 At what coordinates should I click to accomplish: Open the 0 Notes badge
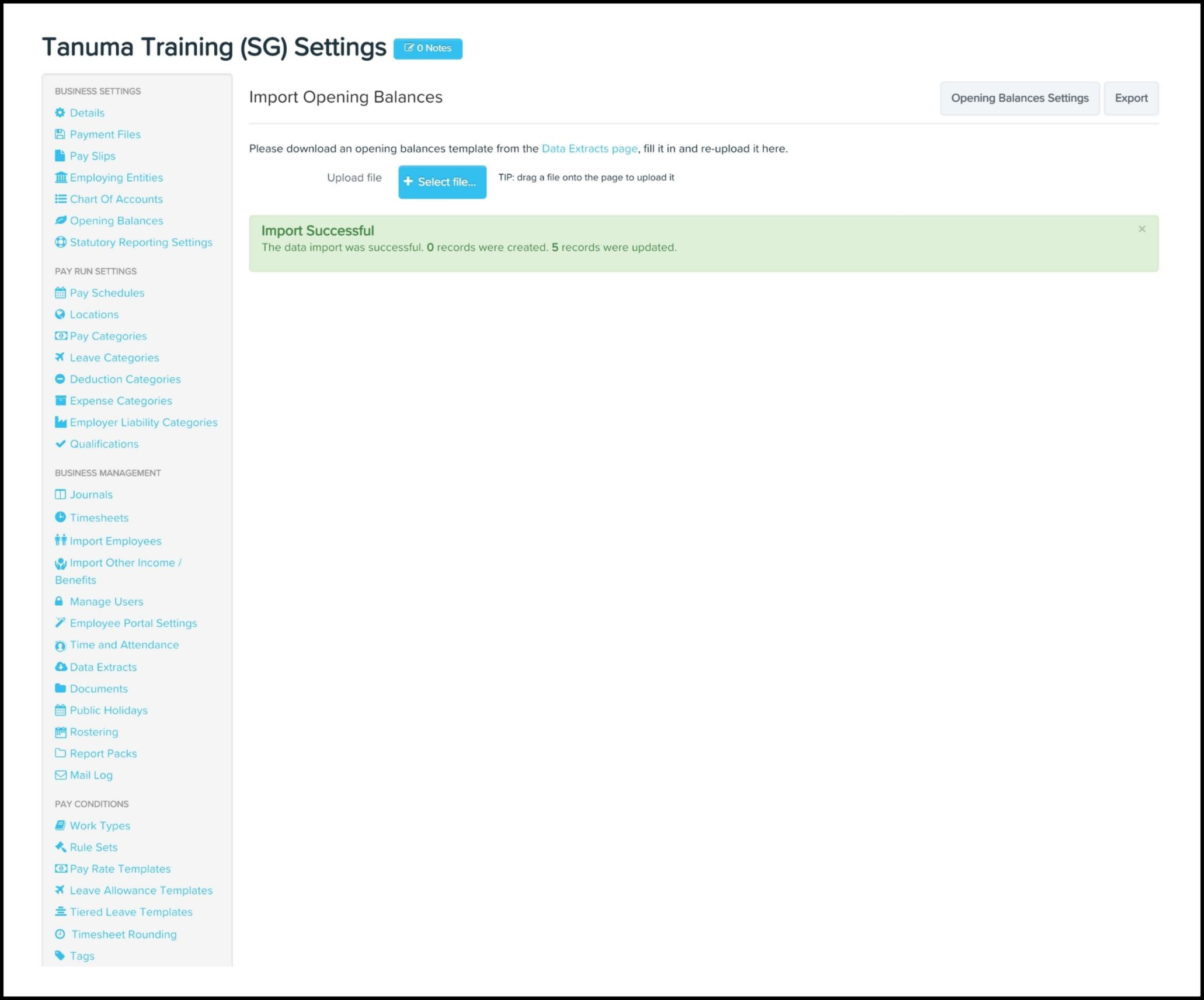coord(427,48)
